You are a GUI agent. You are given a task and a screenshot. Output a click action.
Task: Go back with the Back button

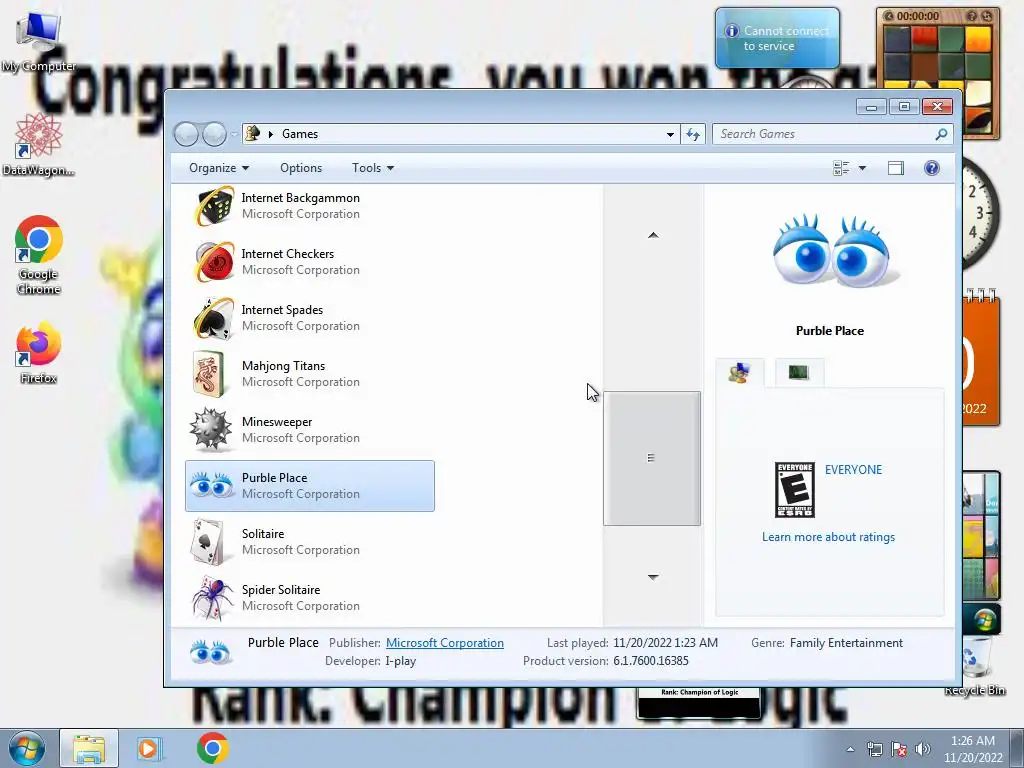pos(187,135)
